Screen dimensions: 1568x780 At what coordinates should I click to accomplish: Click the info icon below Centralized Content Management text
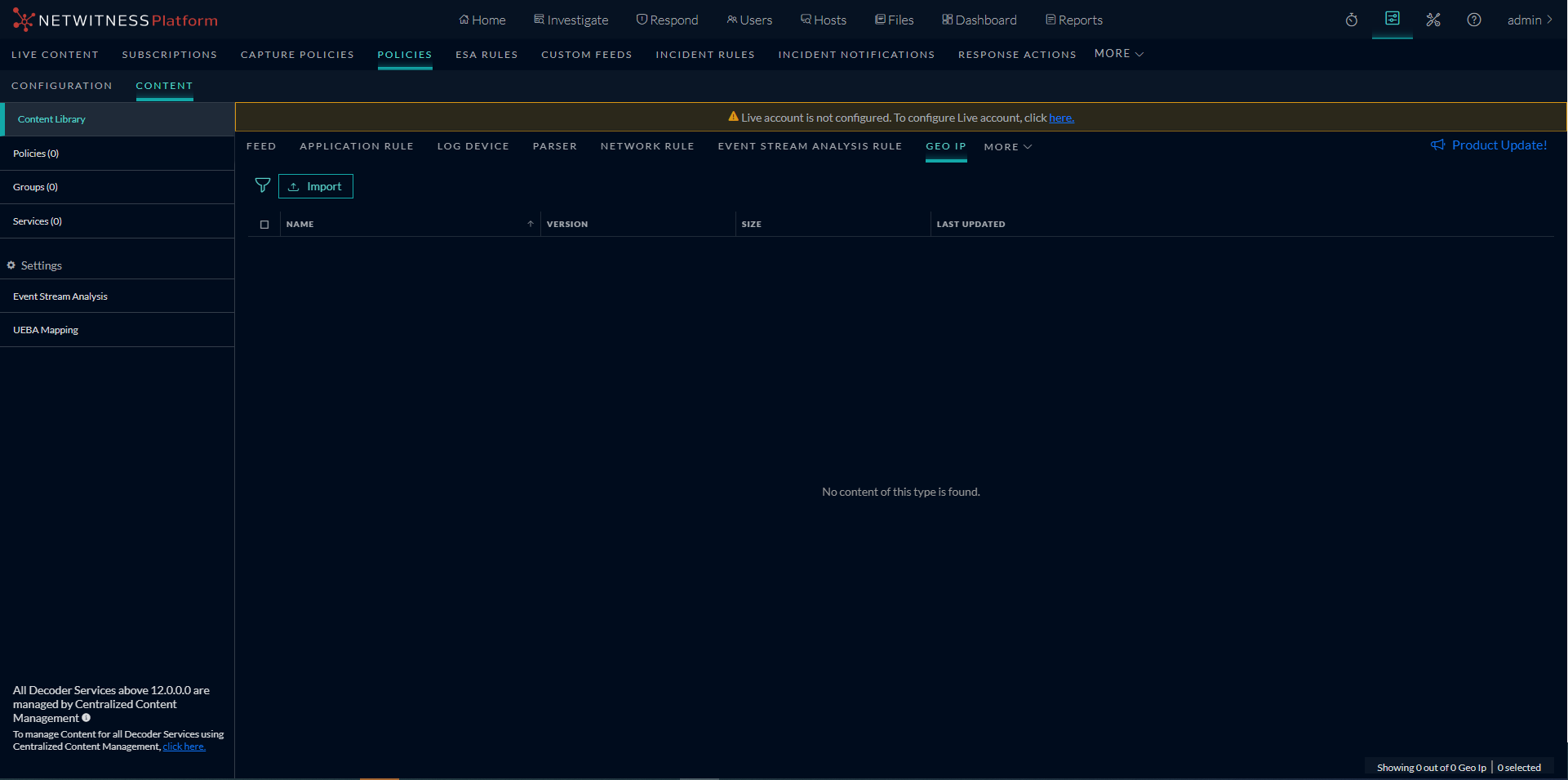(x=86, y=719)
